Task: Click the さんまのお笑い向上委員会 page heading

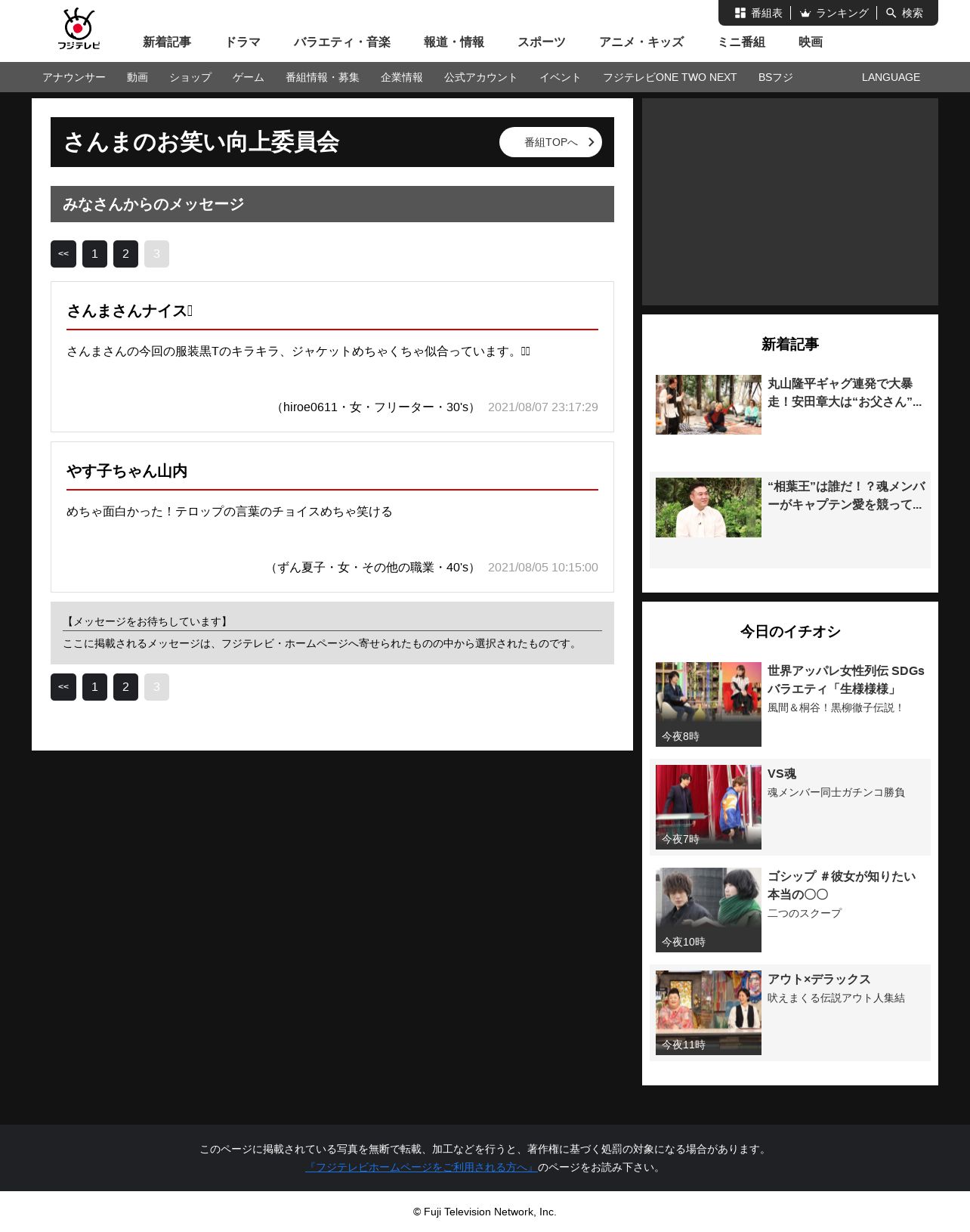Action: coord(201,142)
